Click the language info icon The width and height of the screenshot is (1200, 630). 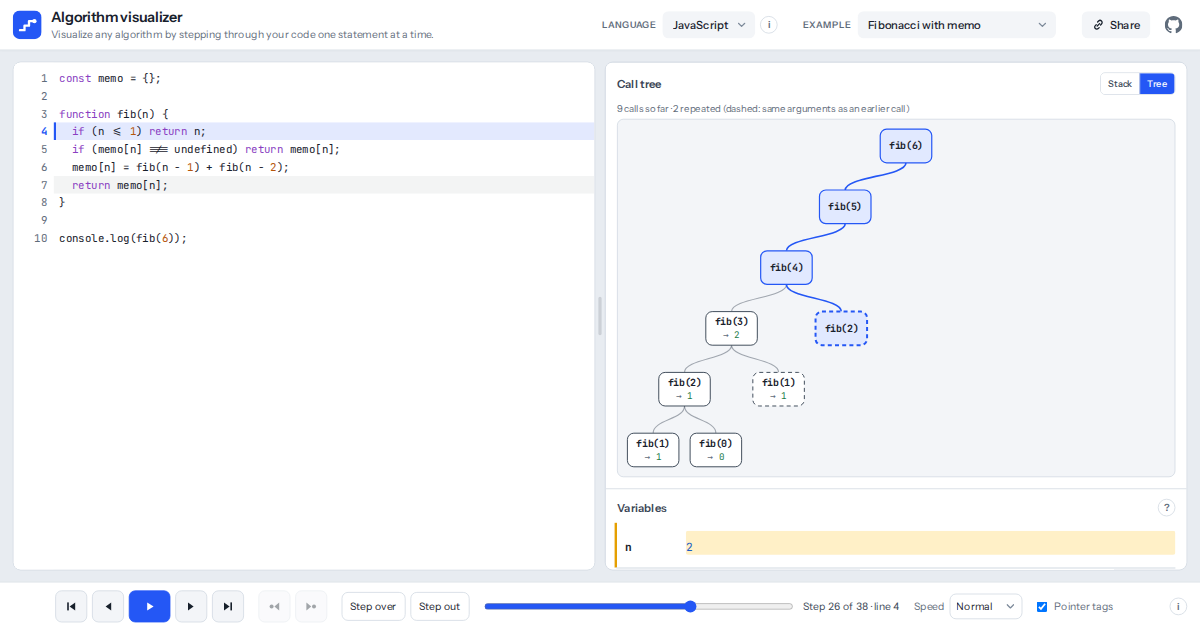[769, 25]
